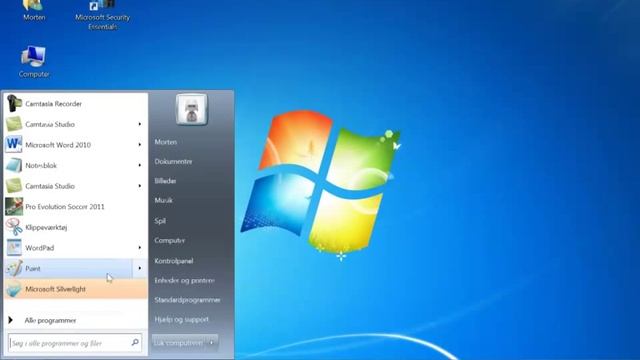Open shutdown options arrow next to Luk computeren
Viewport: 640px width, 360px height.
212,342
